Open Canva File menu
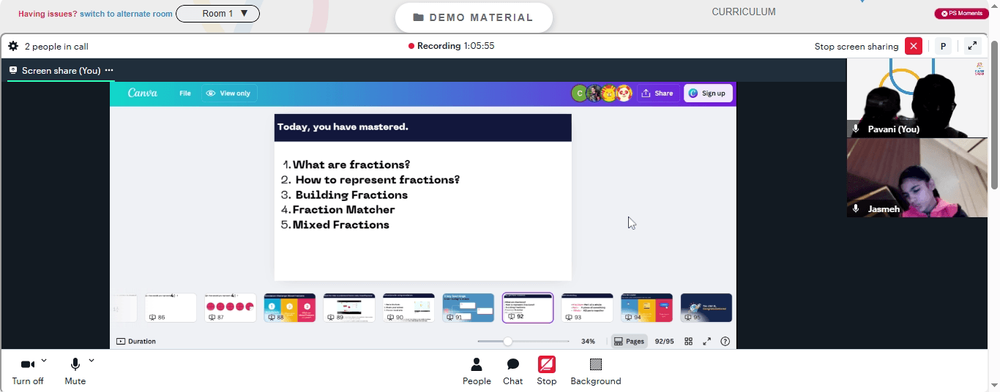 coord(185,93)
